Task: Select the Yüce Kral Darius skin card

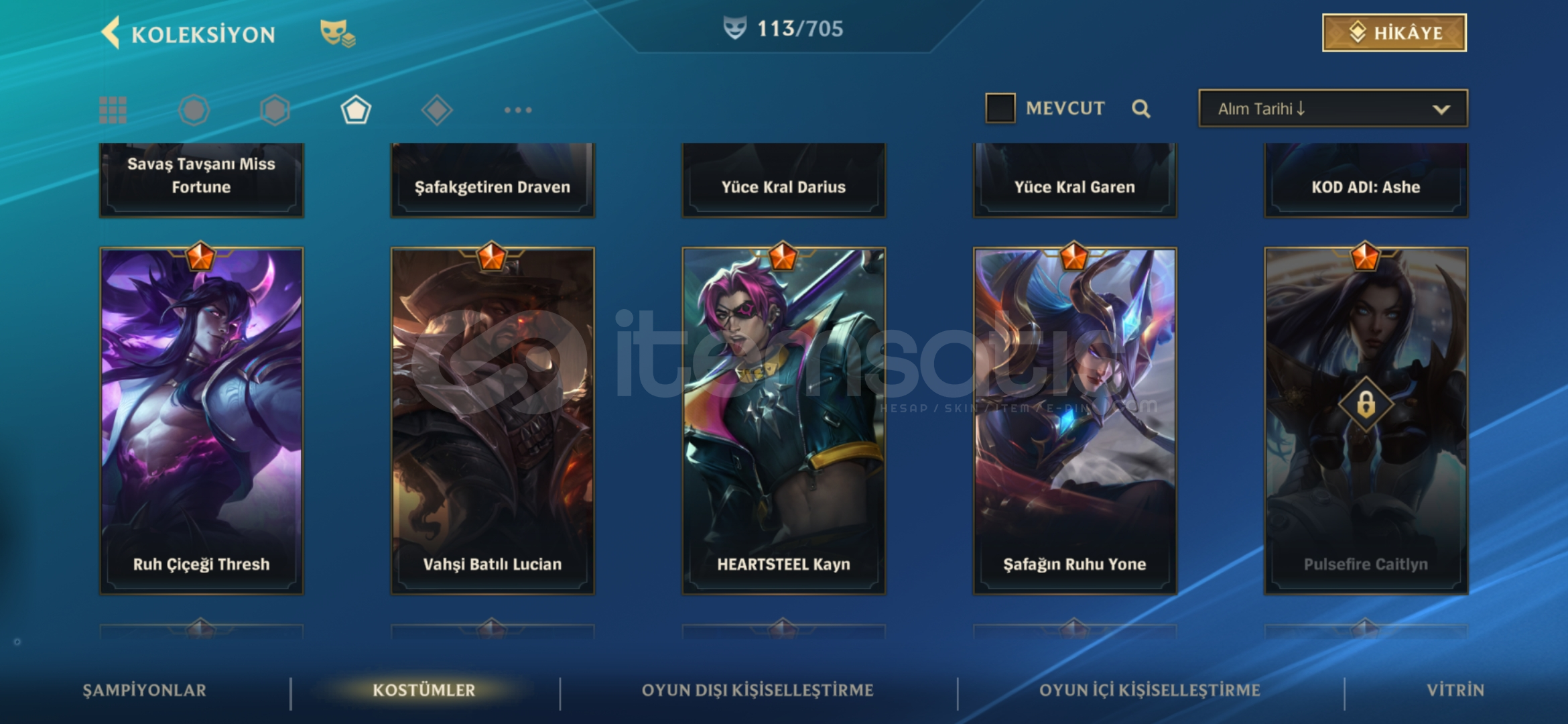Action: (783, 180)
